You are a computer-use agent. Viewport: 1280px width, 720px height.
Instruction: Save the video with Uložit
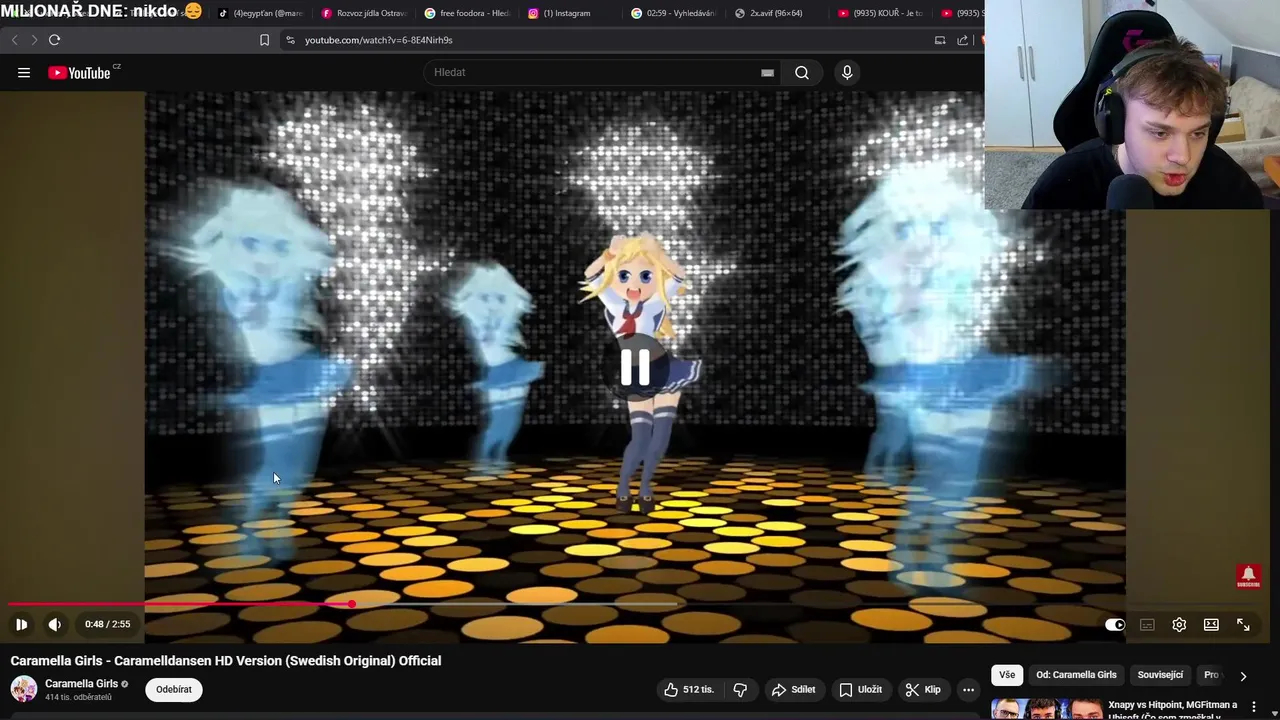click(860, 689)
